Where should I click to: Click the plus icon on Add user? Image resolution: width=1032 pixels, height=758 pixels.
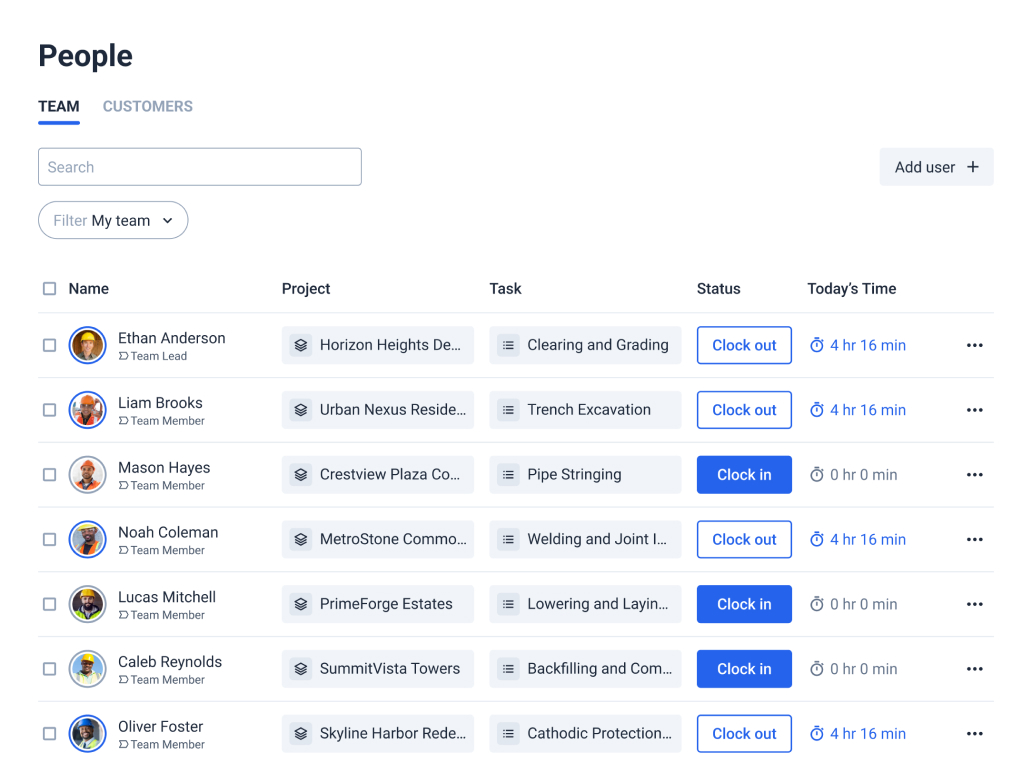coord(973,167)
